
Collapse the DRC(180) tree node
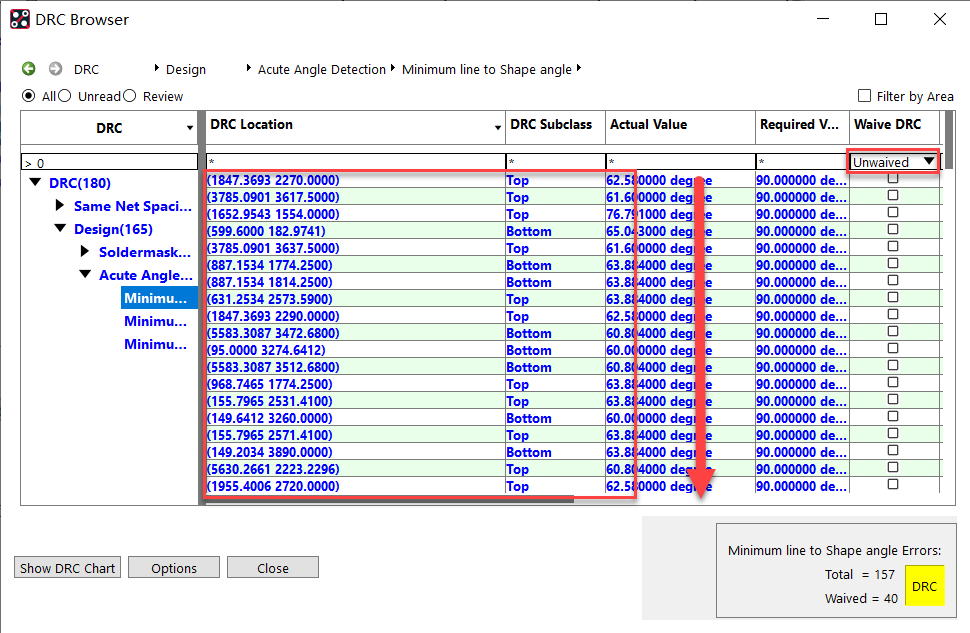tap(36, 183)
